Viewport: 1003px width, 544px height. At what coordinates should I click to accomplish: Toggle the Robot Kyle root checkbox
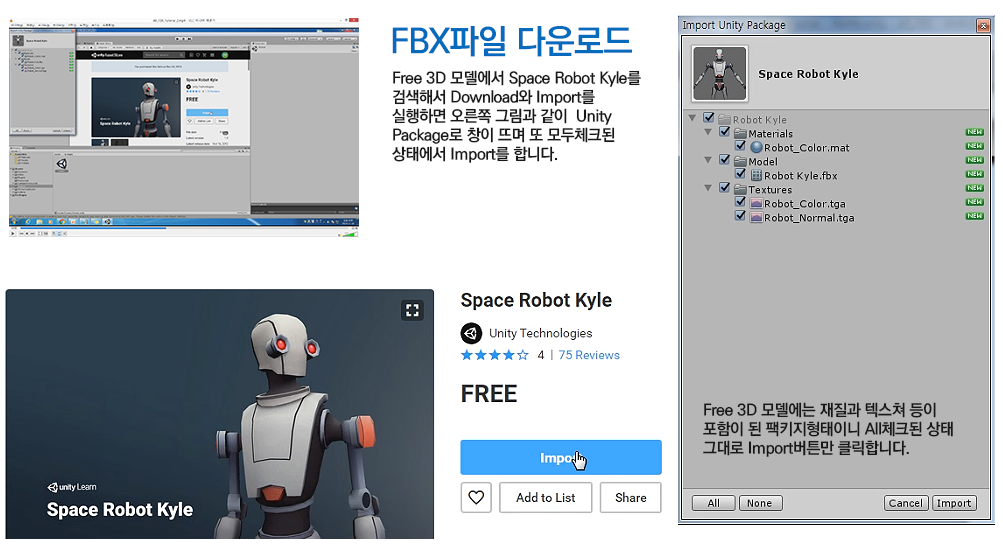click(x=708, y=117)
